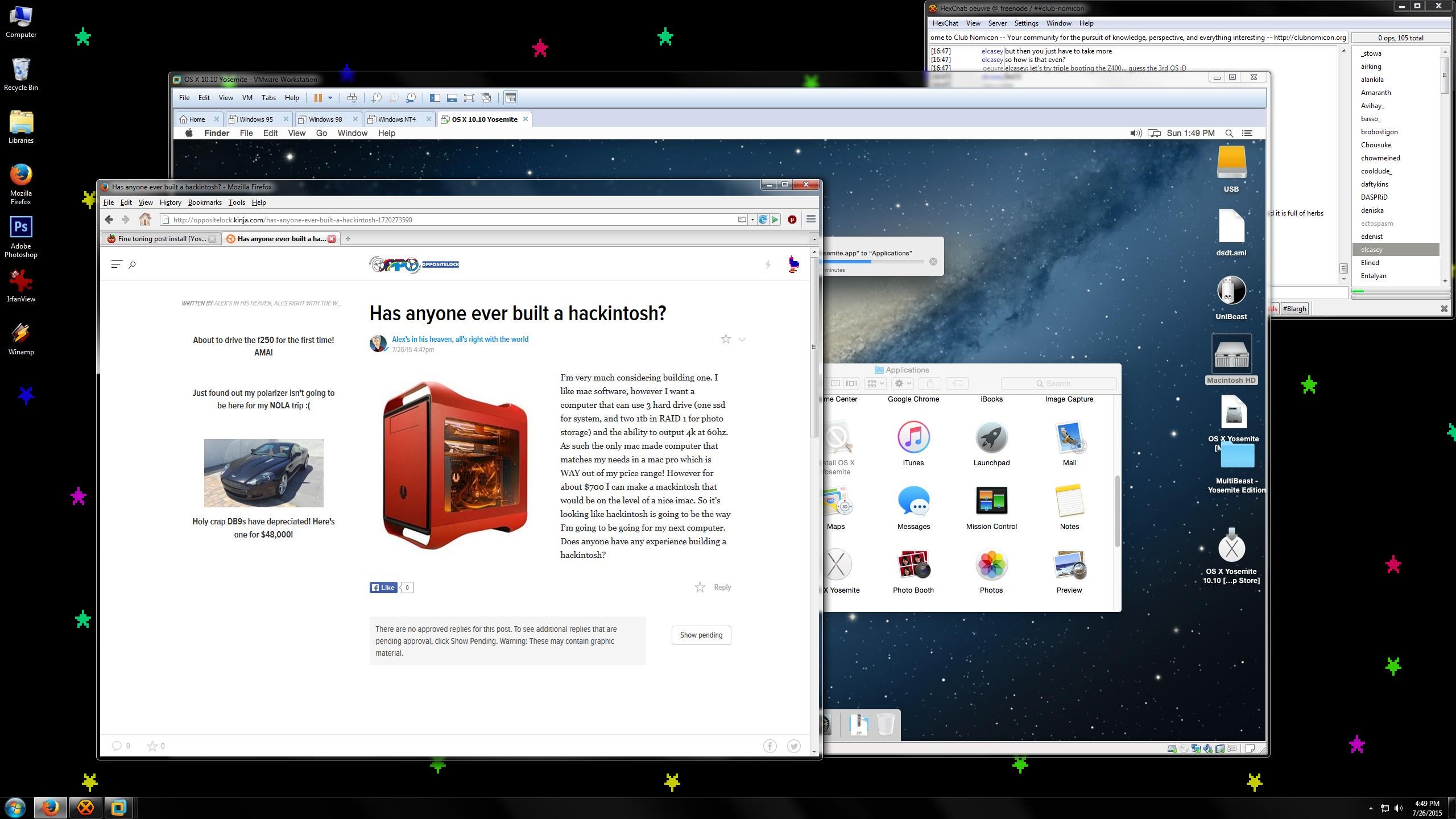Open the Finder arrange-by dropdown
Screen dimensions: 1456x819
875,383
